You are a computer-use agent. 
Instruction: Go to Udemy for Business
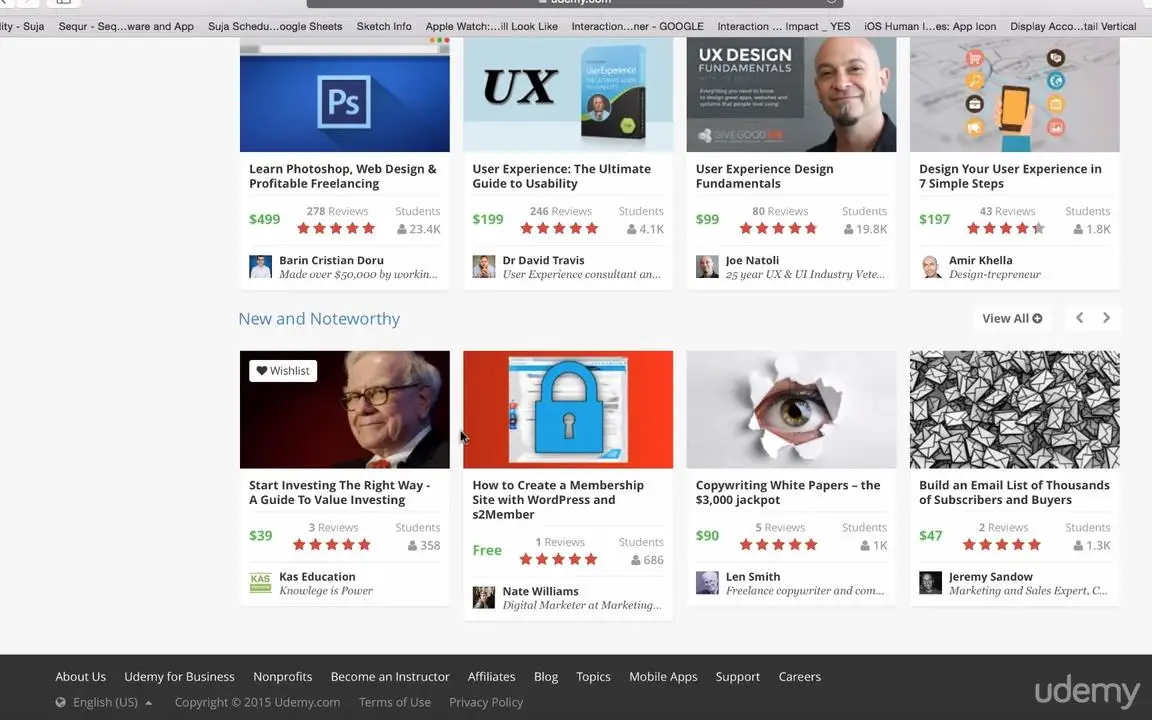(x=179, y=677)
